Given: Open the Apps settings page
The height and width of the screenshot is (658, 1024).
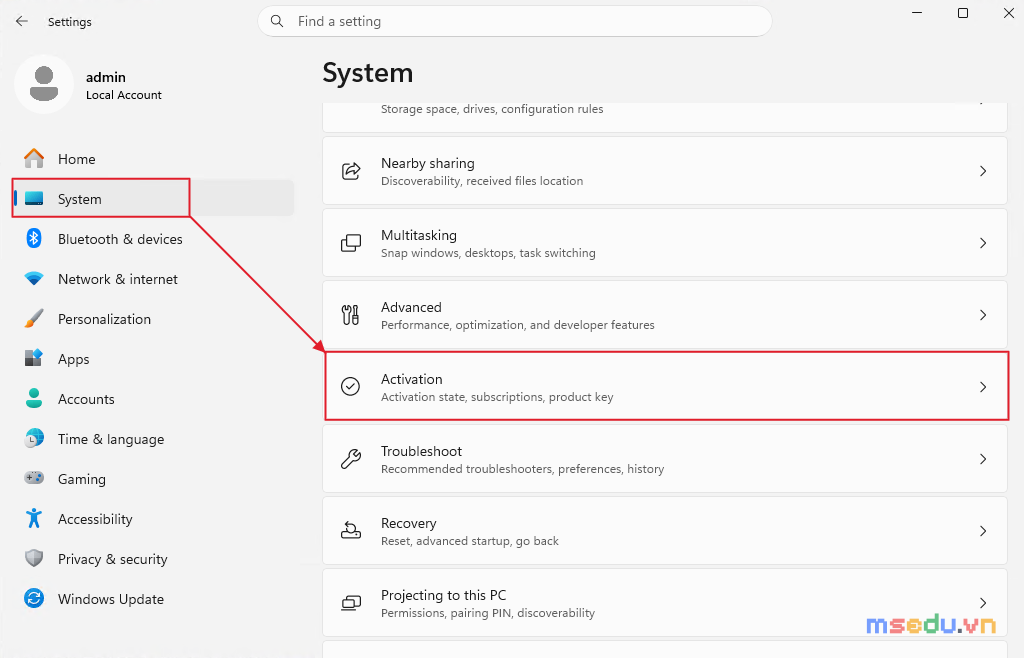Looking at the screenshot, I should click(153, 359).
